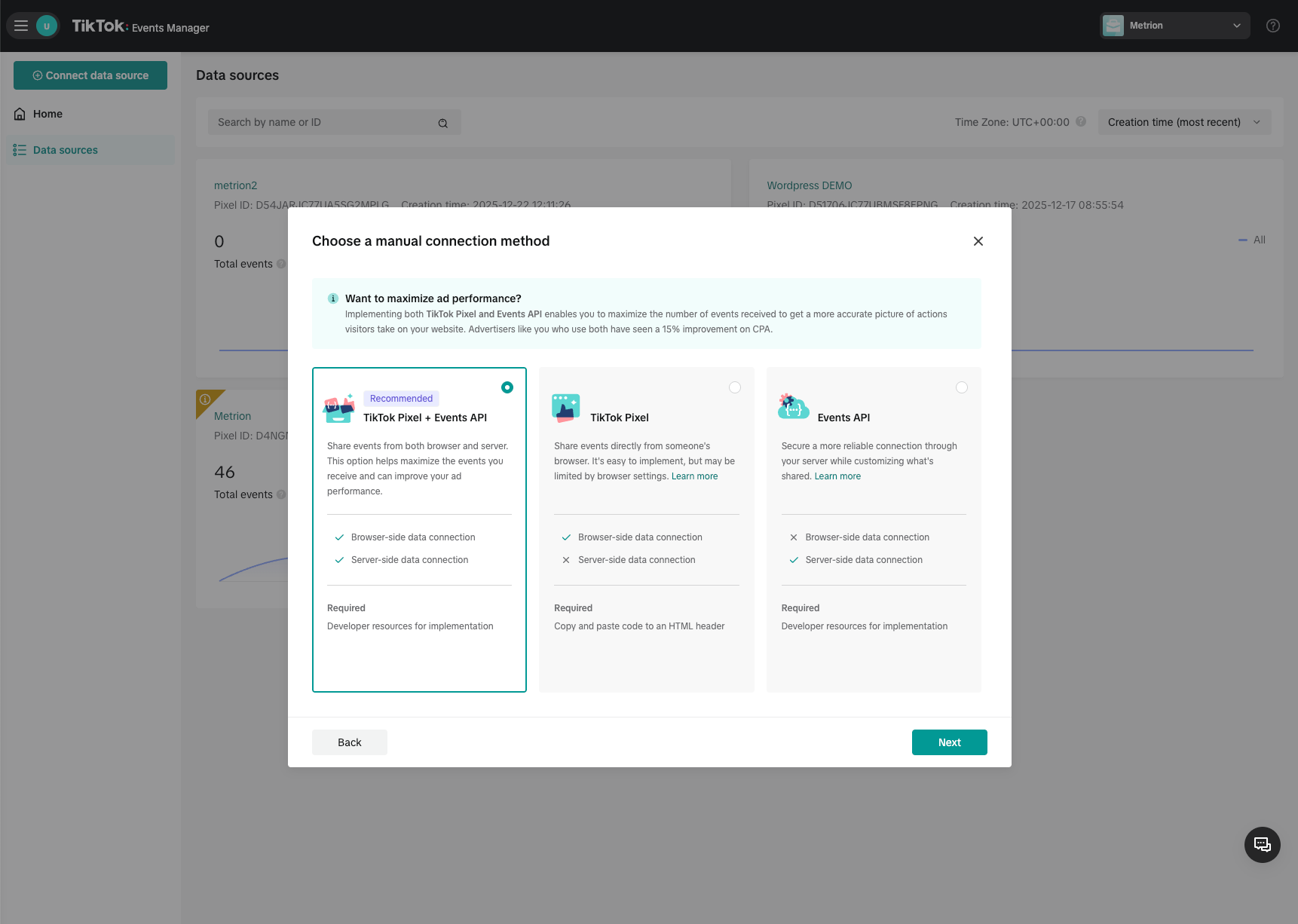Screen dimensions: 1298x924
Task: Click the Next button
Action: coord(950,742)
